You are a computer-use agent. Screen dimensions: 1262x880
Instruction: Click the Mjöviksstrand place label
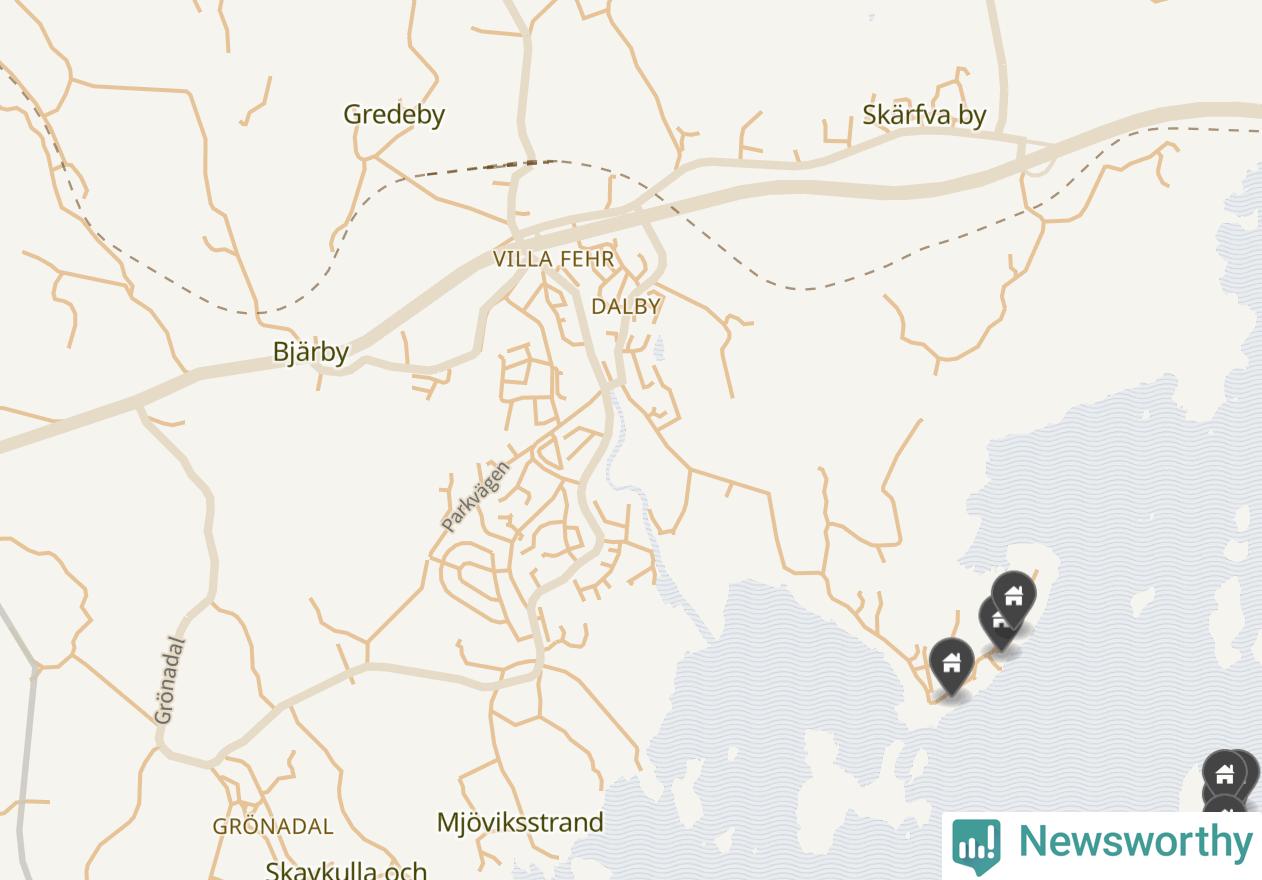[520, 822]
